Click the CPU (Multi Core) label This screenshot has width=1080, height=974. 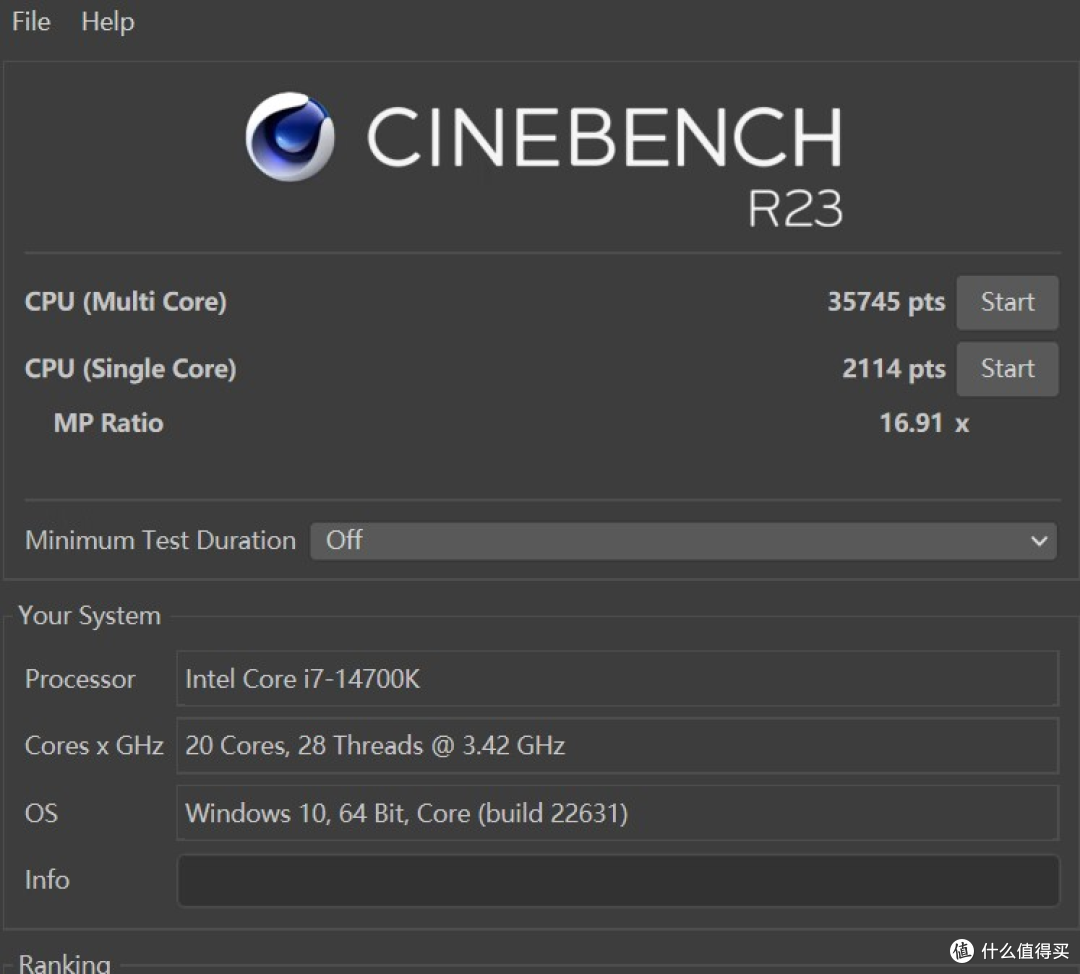125,302
